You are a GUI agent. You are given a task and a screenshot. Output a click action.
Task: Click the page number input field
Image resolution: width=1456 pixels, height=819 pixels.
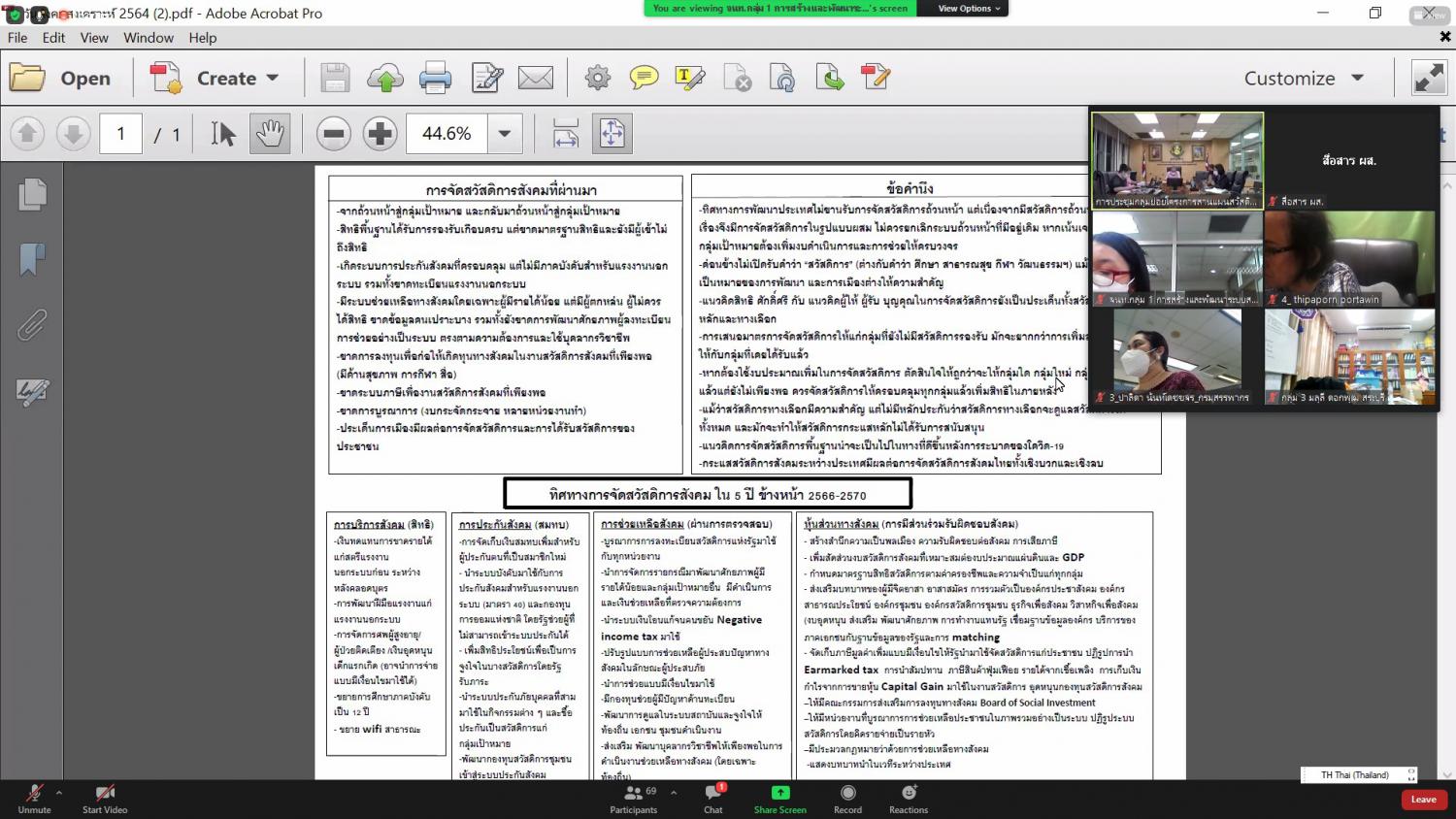click(121, 134)
